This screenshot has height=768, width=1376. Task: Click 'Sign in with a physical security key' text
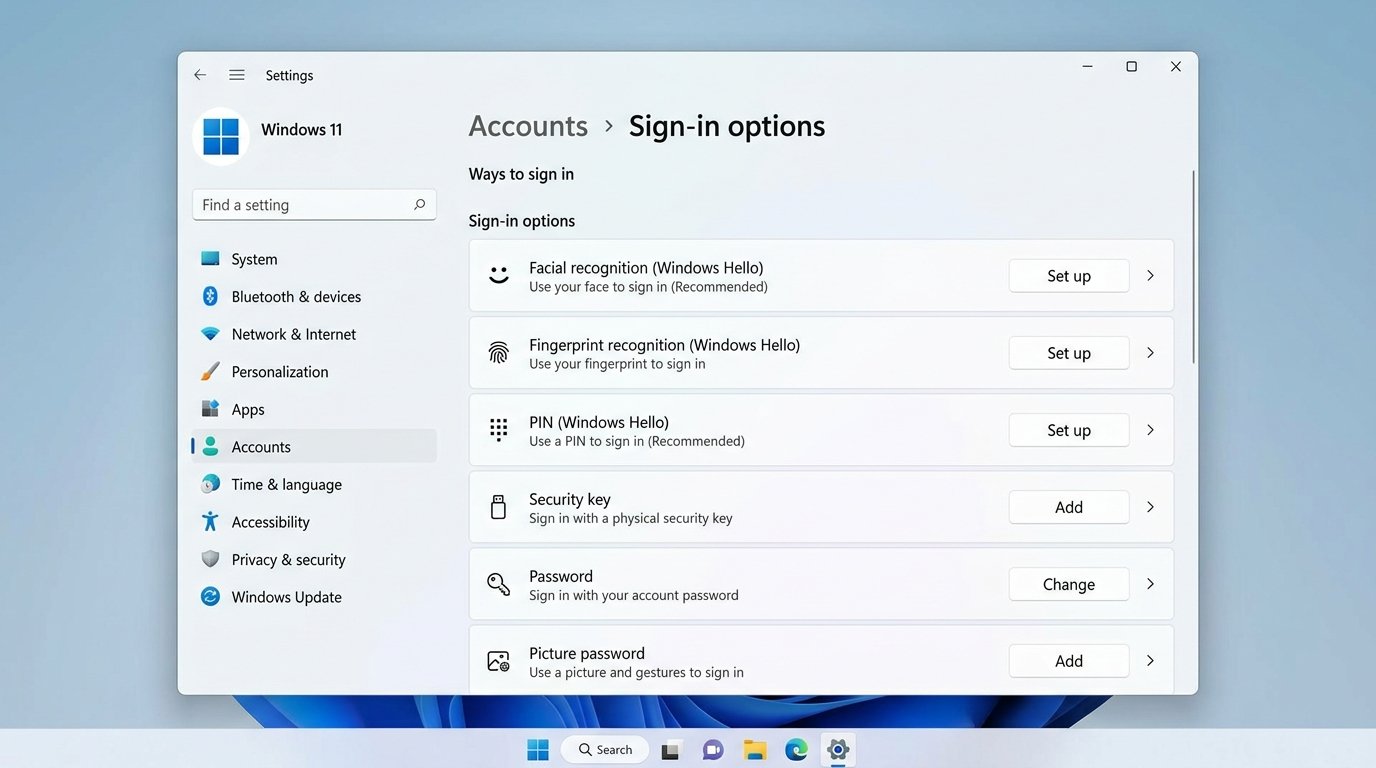tap(631, 518)
